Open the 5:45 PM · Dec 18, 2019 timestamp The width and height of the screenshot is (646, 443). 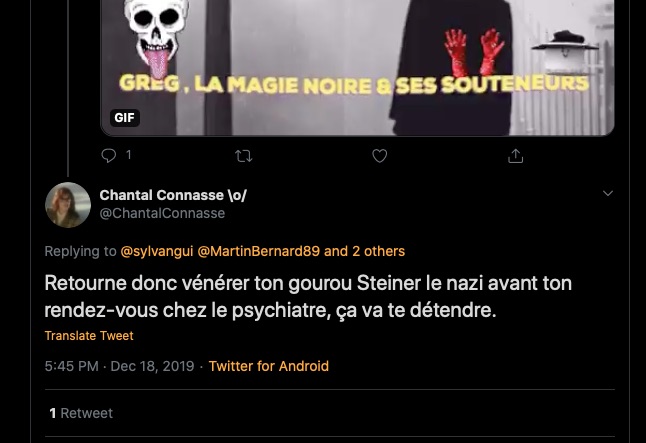point(119,366)
